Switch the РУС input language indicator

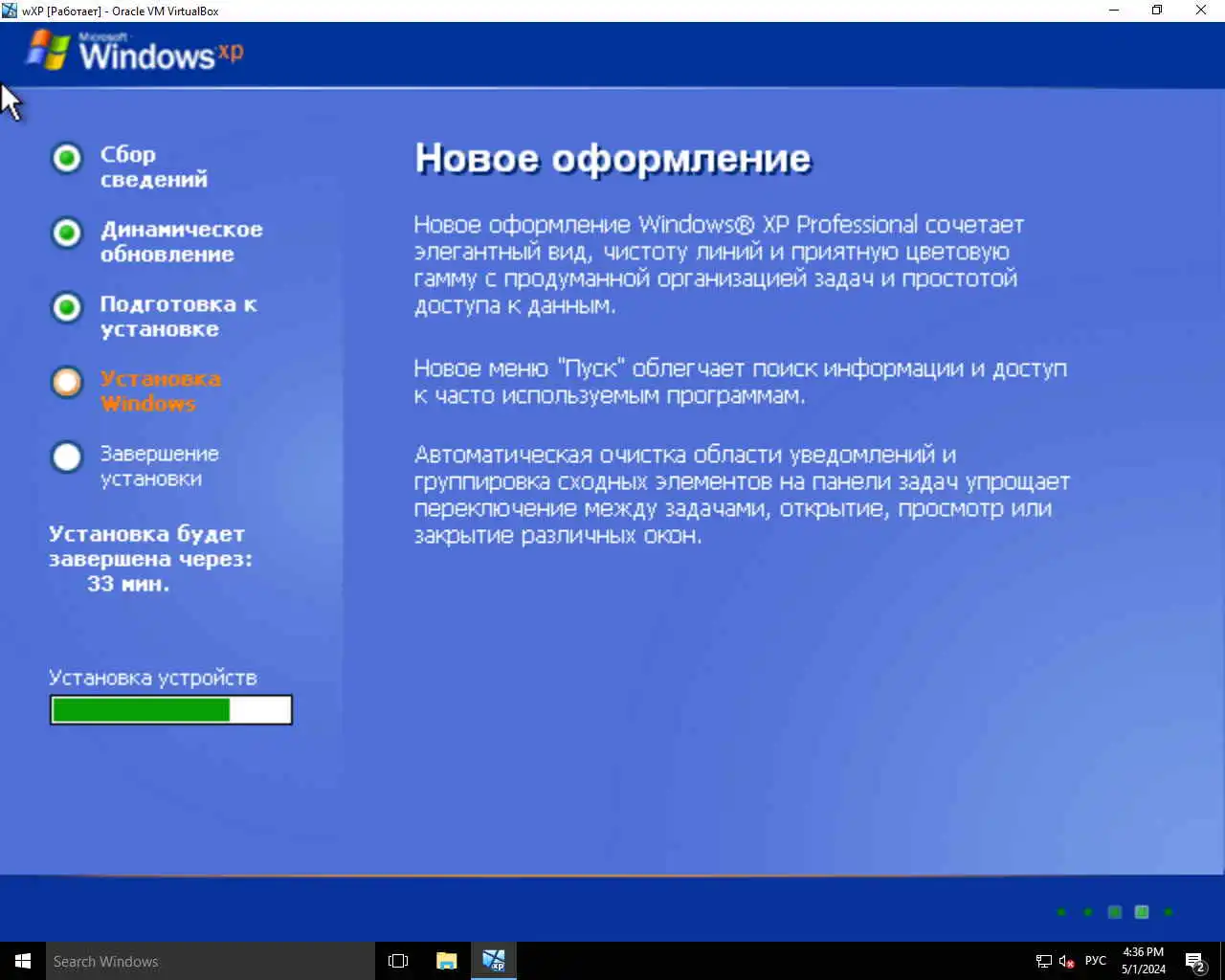coord(1096,961)
